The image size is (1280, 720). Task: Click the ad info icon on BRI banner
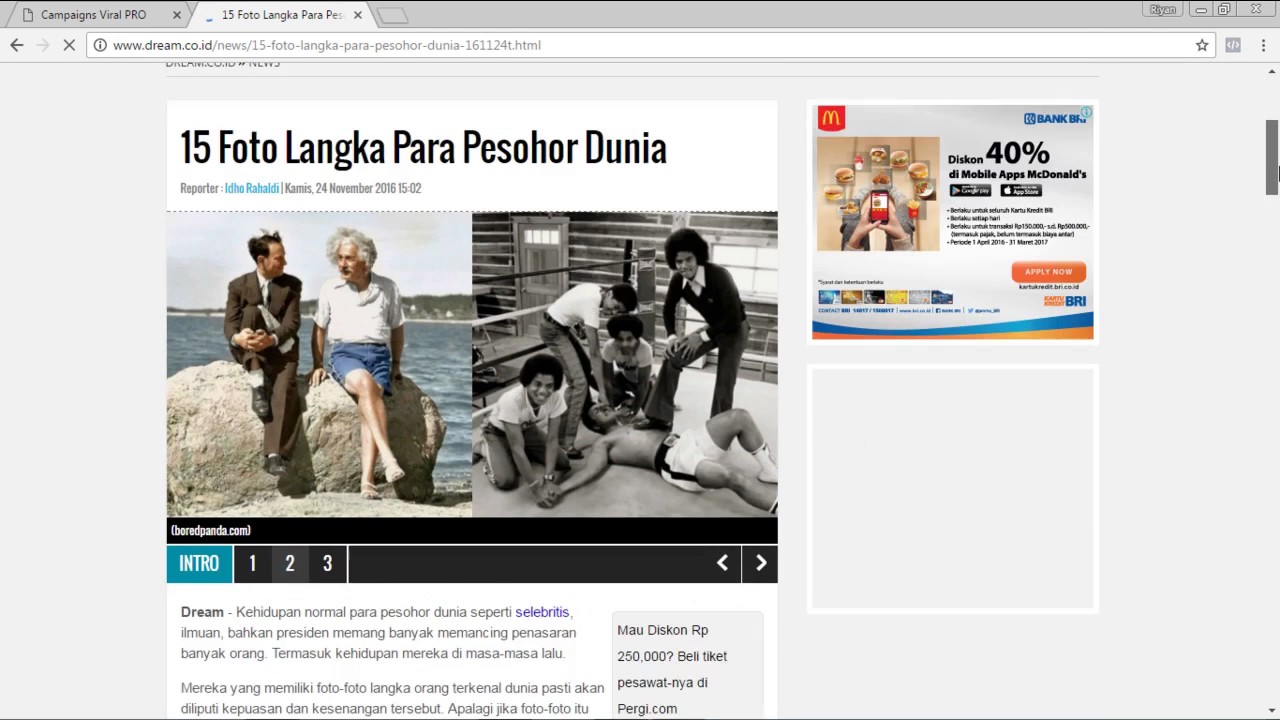point(1086,112)
